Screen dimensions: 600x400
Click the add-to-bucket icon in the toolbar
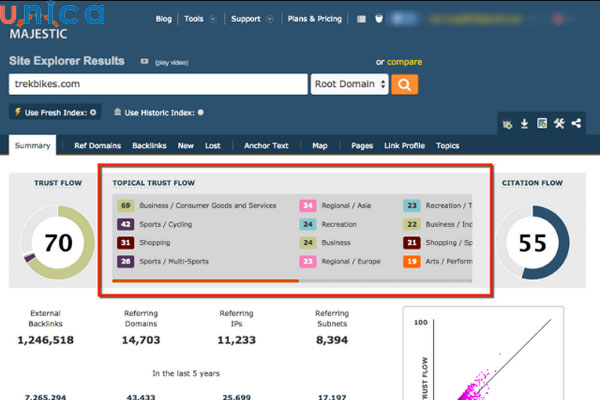pyautogui.click(x=507, y=124)
